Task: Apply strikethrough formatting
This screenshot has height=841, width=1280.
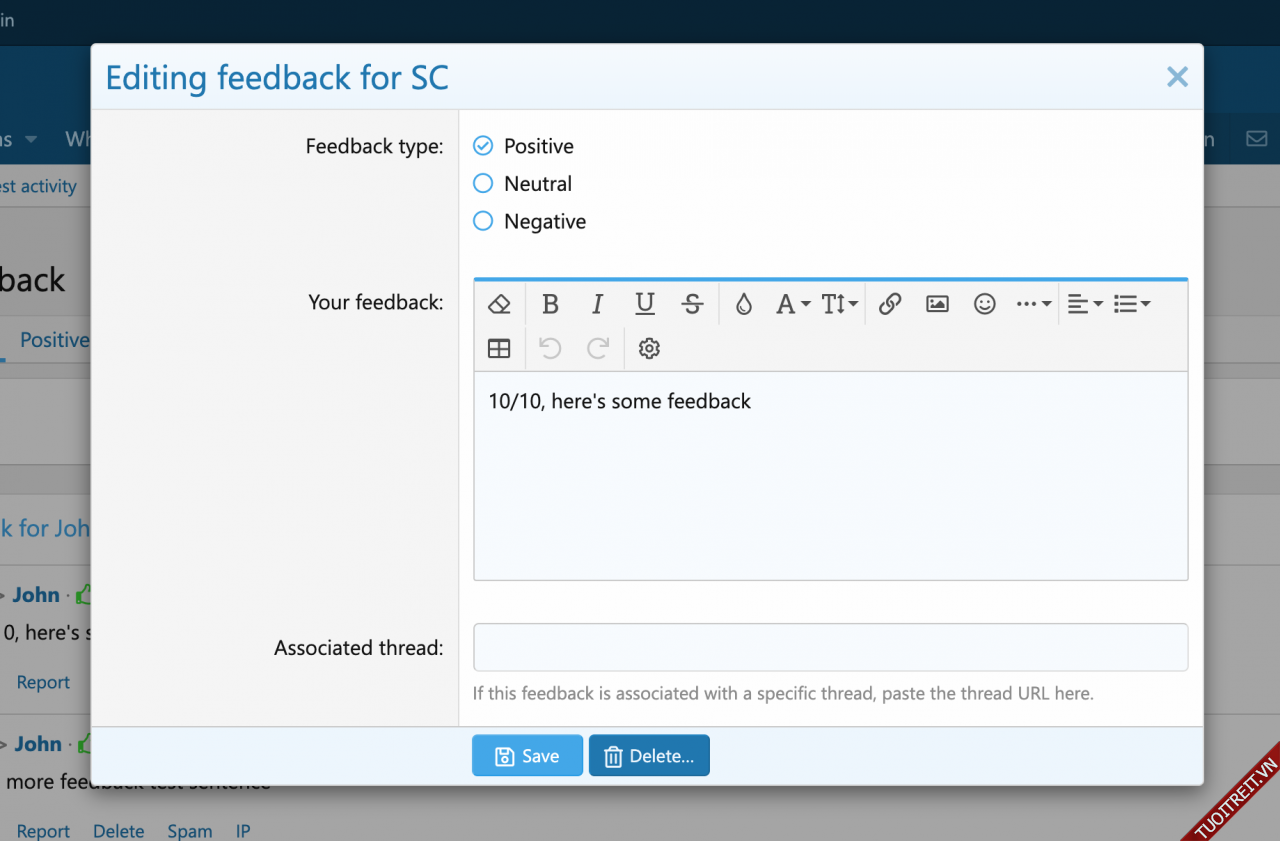Action: tap(692, 304)
